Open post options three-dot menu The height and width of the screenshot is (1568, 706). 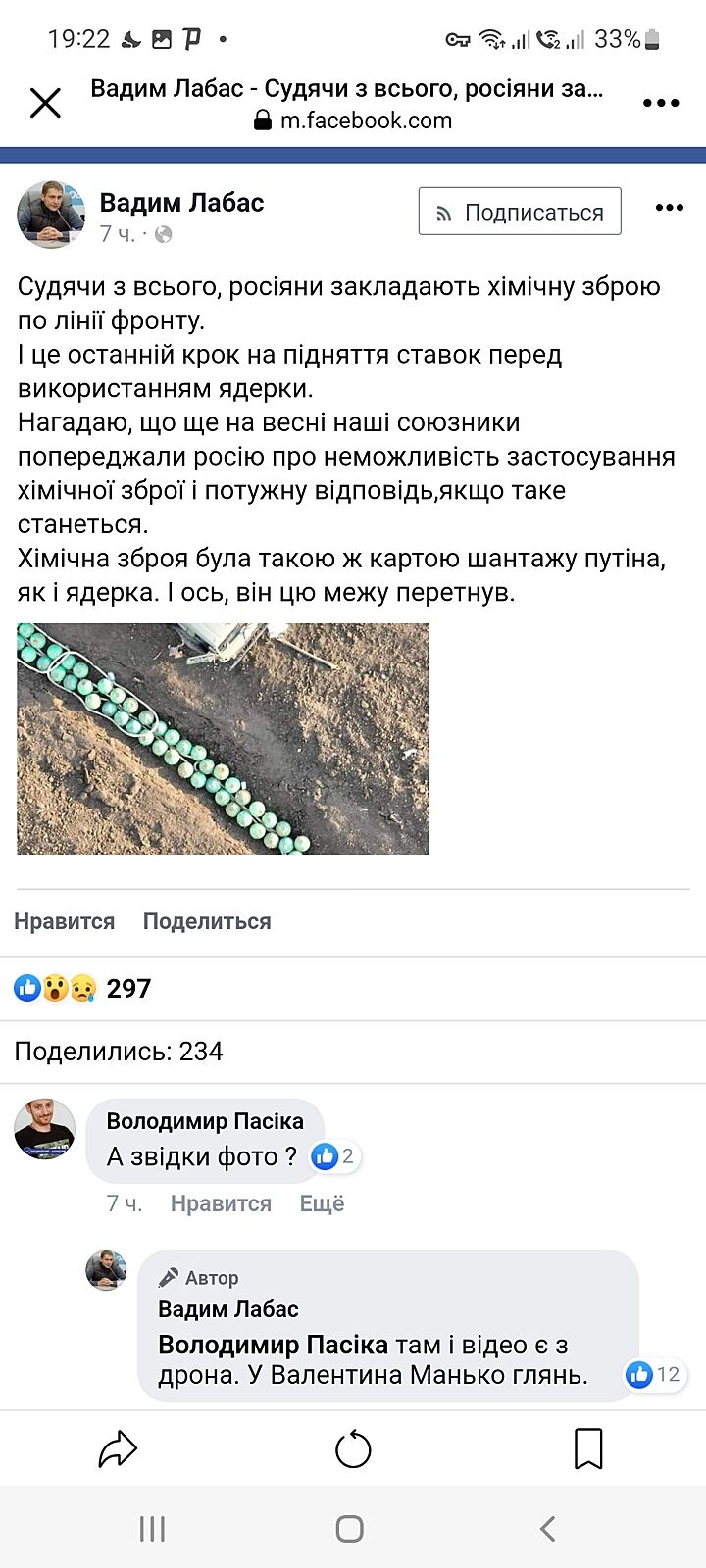point(669,208)
